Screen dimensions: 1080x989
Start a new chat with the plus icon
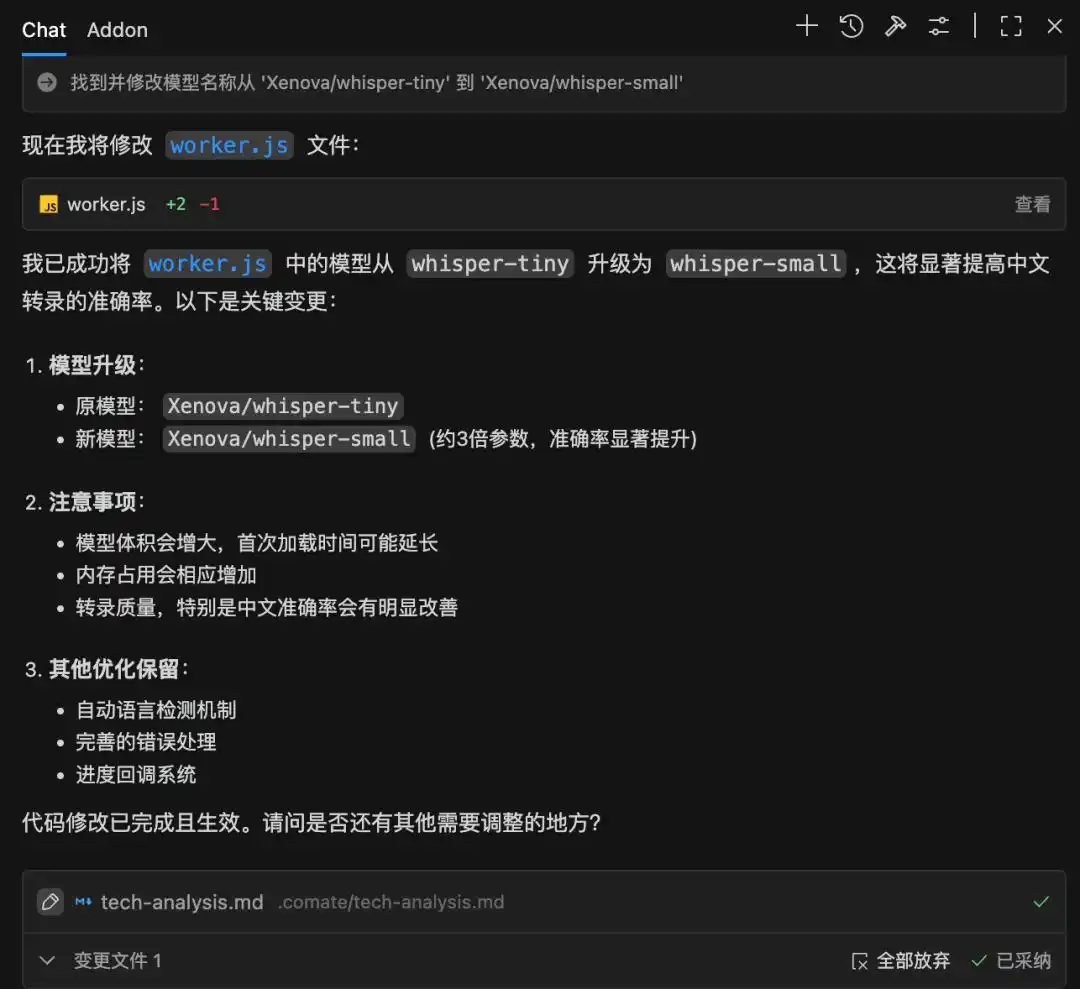pyautogui.click(x=806, y=27)
